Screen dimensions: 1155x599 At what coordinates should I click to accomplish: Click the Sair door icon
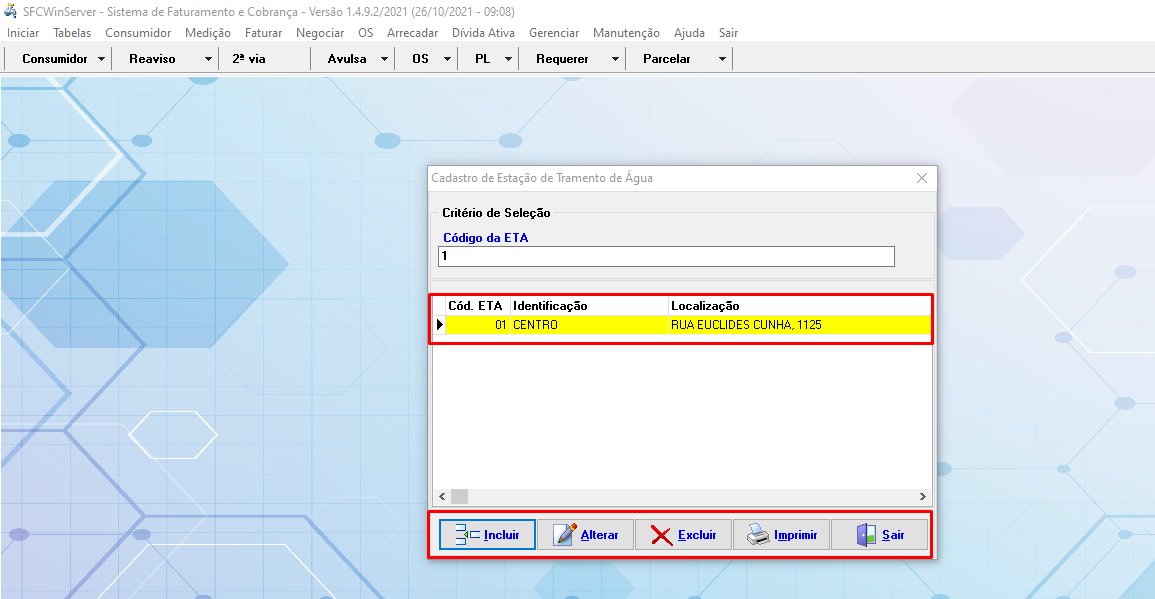click(866, 535)
